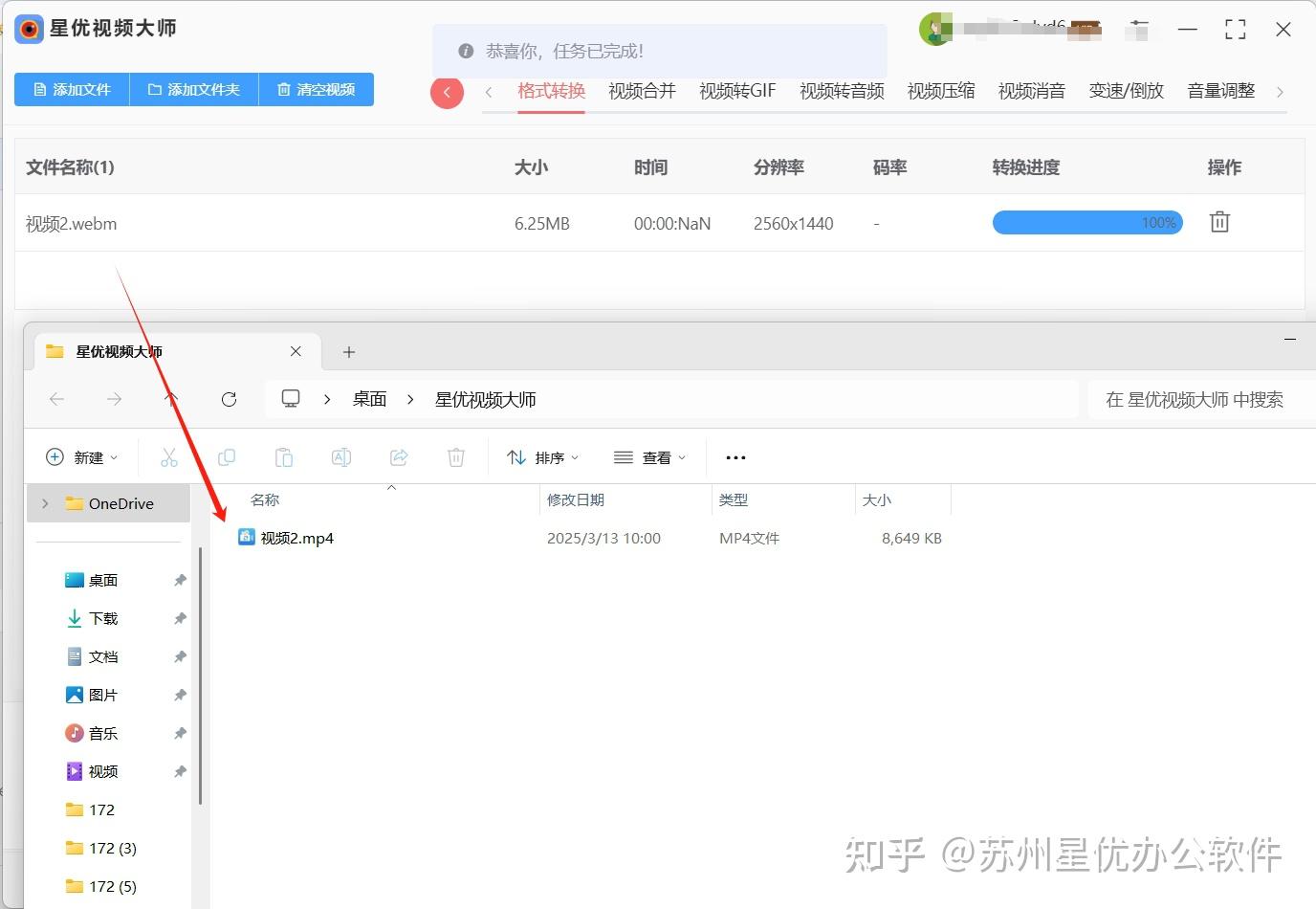Viewport: 1316px width, 909px height.
Task: Click the 添加文件 button
Action: click(71, 89)
